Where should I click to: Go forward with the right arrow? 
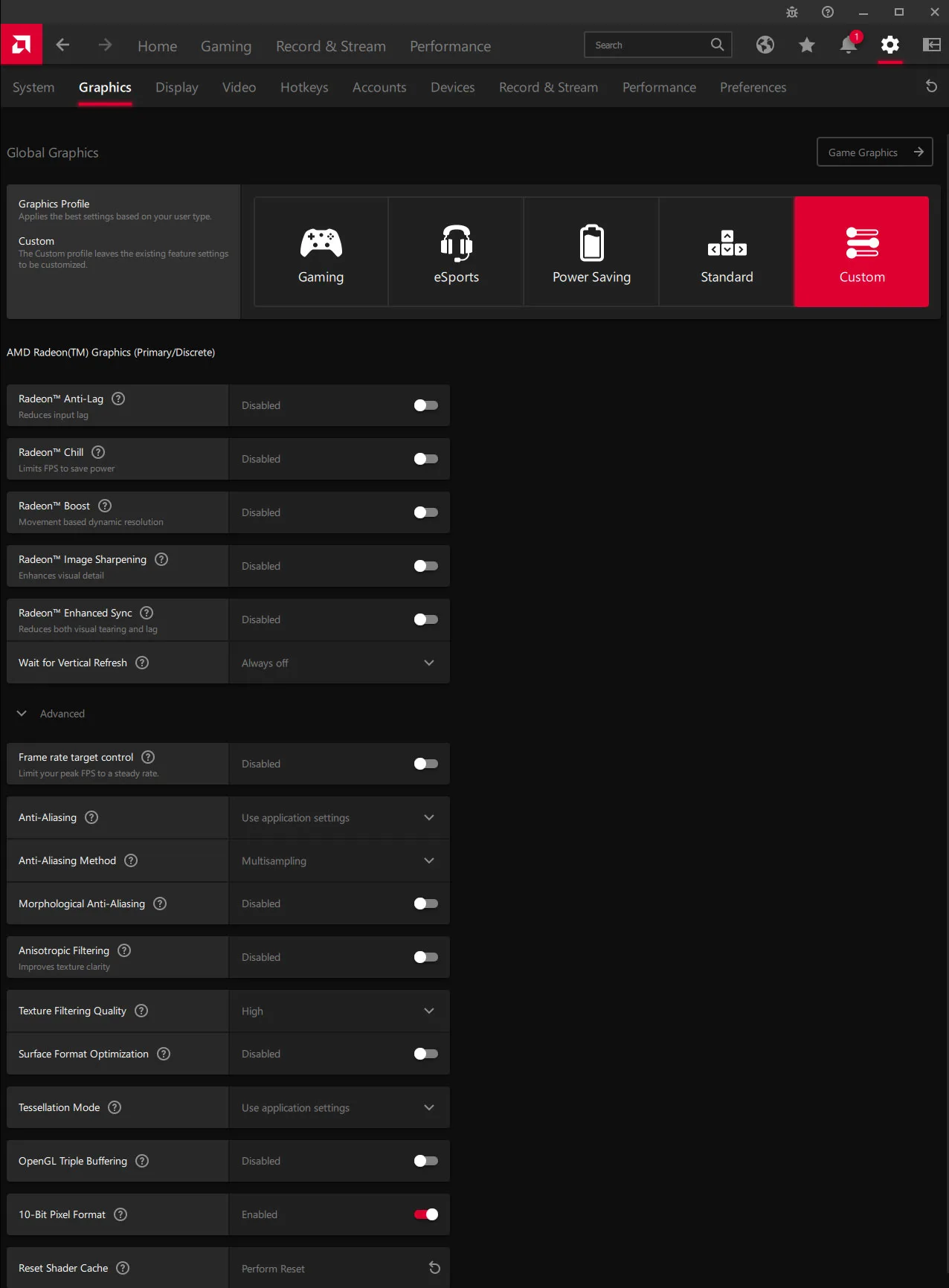pyautogui.click(x=105, y=45)
